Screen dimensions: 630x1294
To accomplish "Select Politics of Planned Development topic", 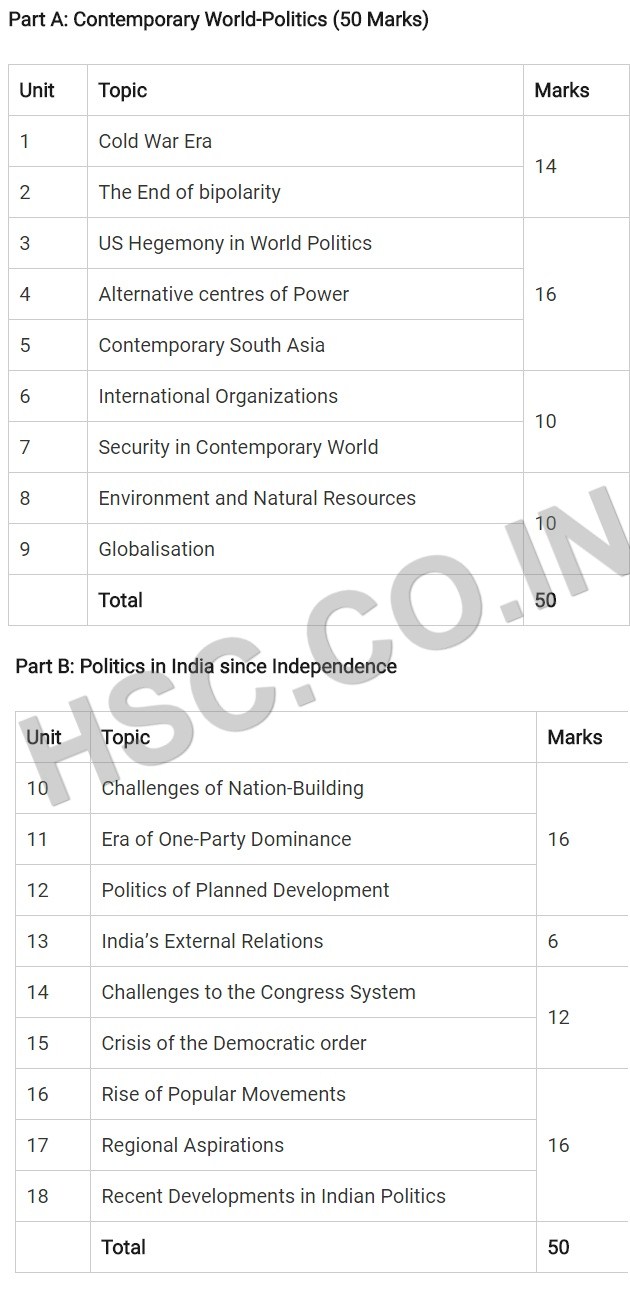I will (x=245, y=890).
